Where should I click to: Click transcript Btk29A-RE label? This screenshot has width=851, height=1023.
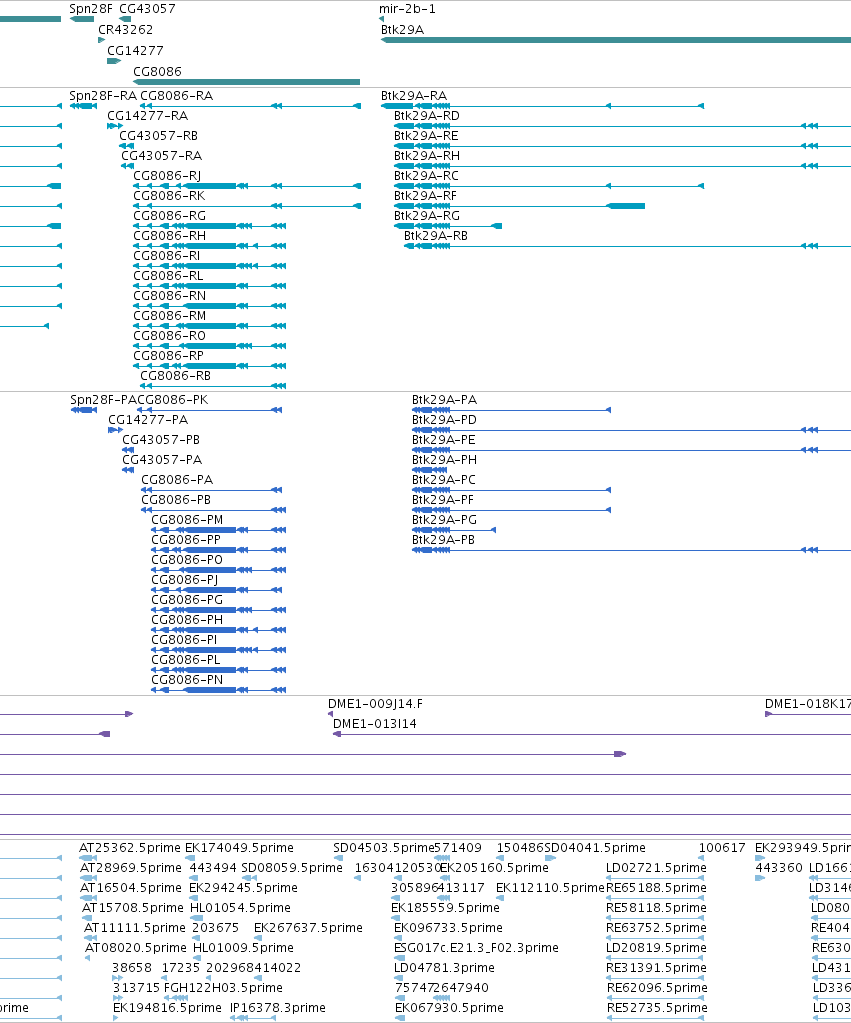pyautogui.click(x=426, y=136)
